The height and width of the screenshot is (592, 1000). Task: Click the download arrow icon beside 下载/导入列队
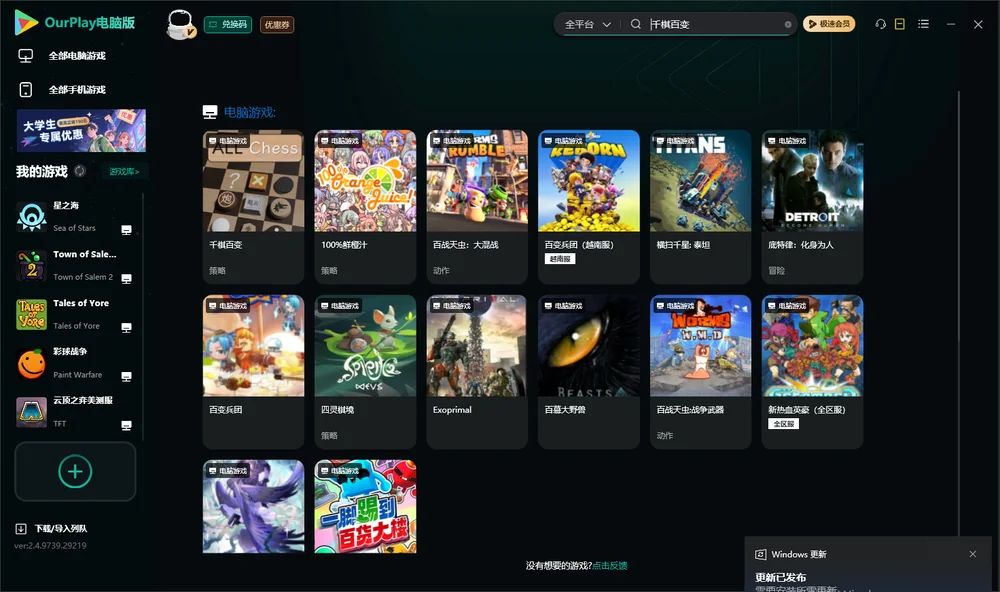[20, 528]
